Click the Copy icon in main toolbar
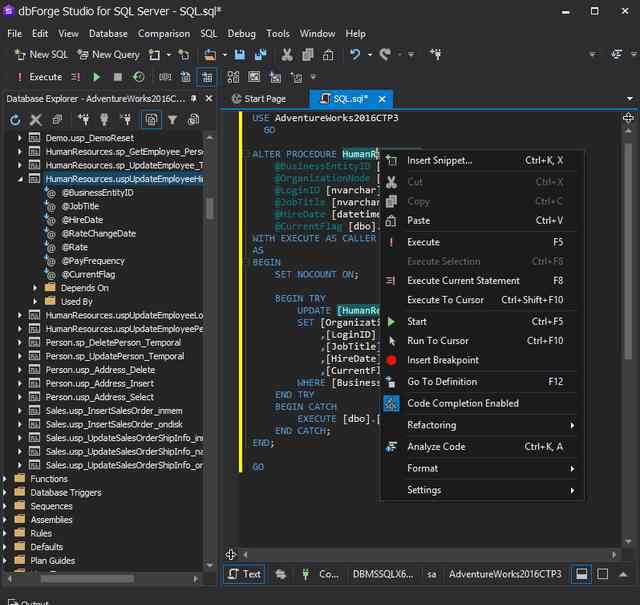 tap(307, 55)
